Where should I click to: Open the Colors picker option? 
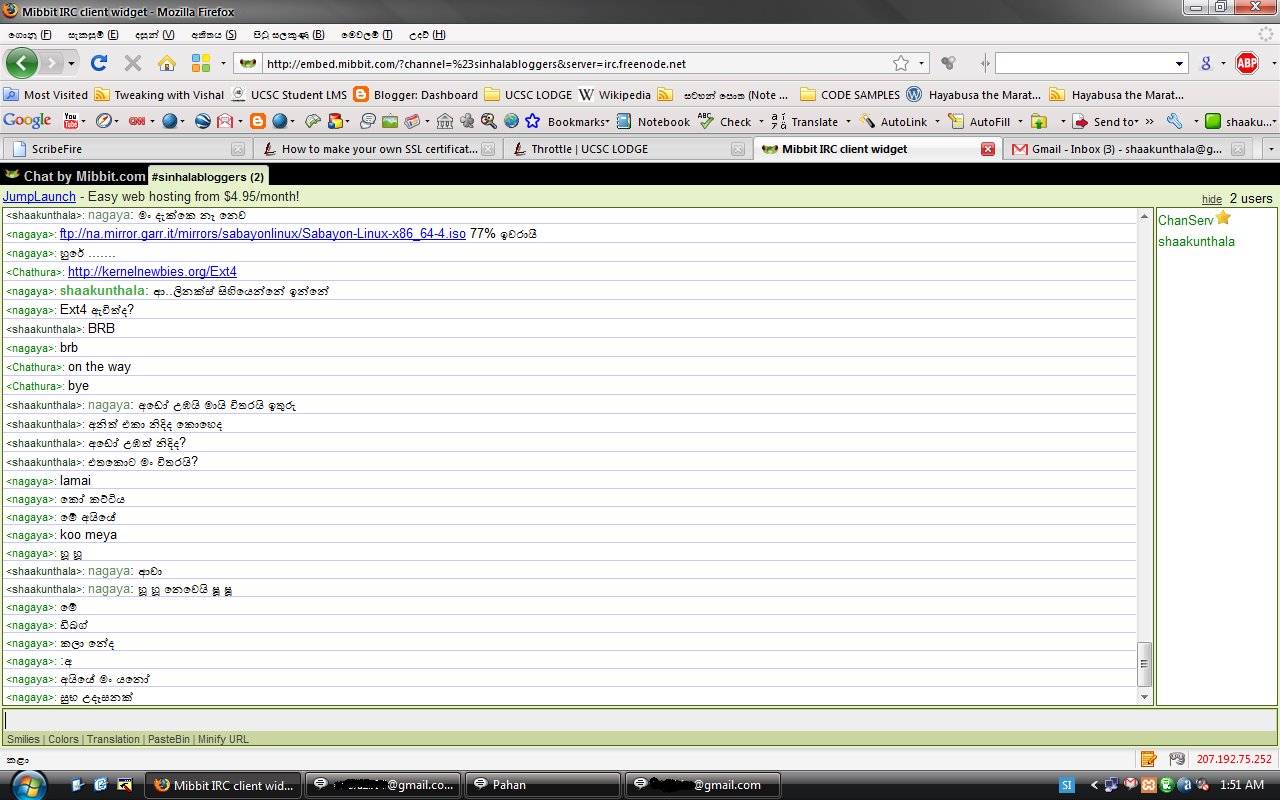tap(63, 739)
